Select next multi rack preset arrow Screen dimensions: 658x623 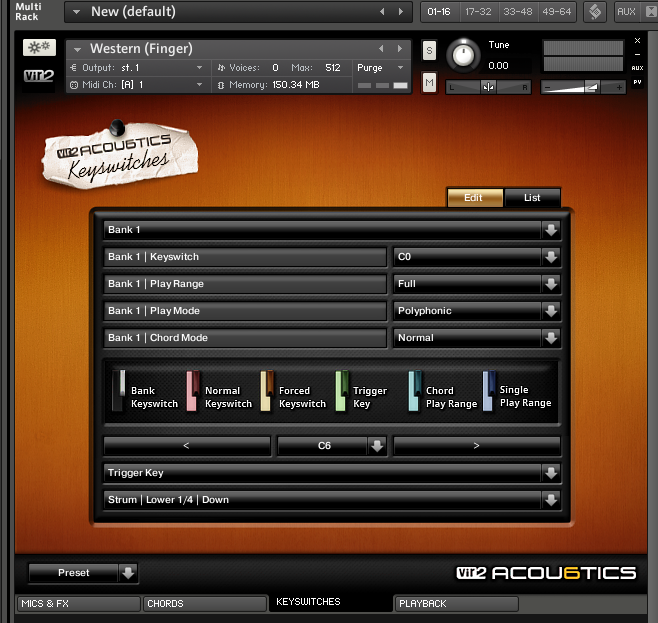click(x=401, y=12)
